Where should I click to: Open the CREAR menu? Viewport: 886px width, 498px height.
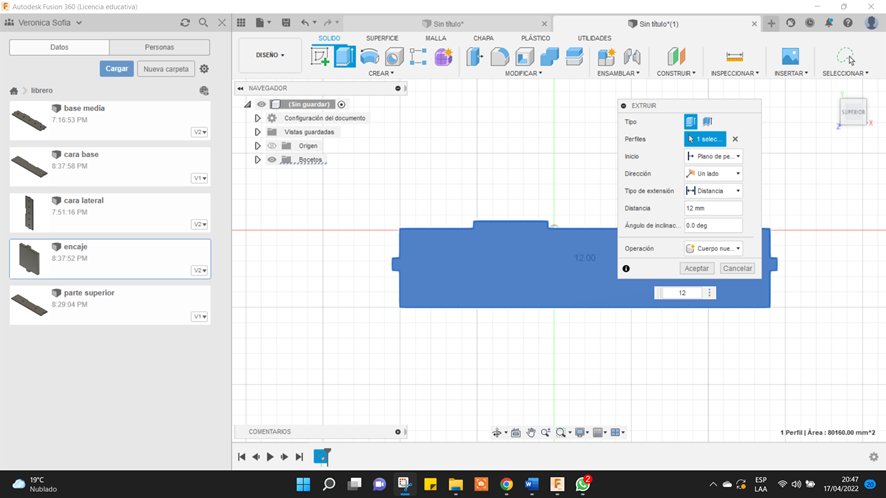(x=381, y=73)
